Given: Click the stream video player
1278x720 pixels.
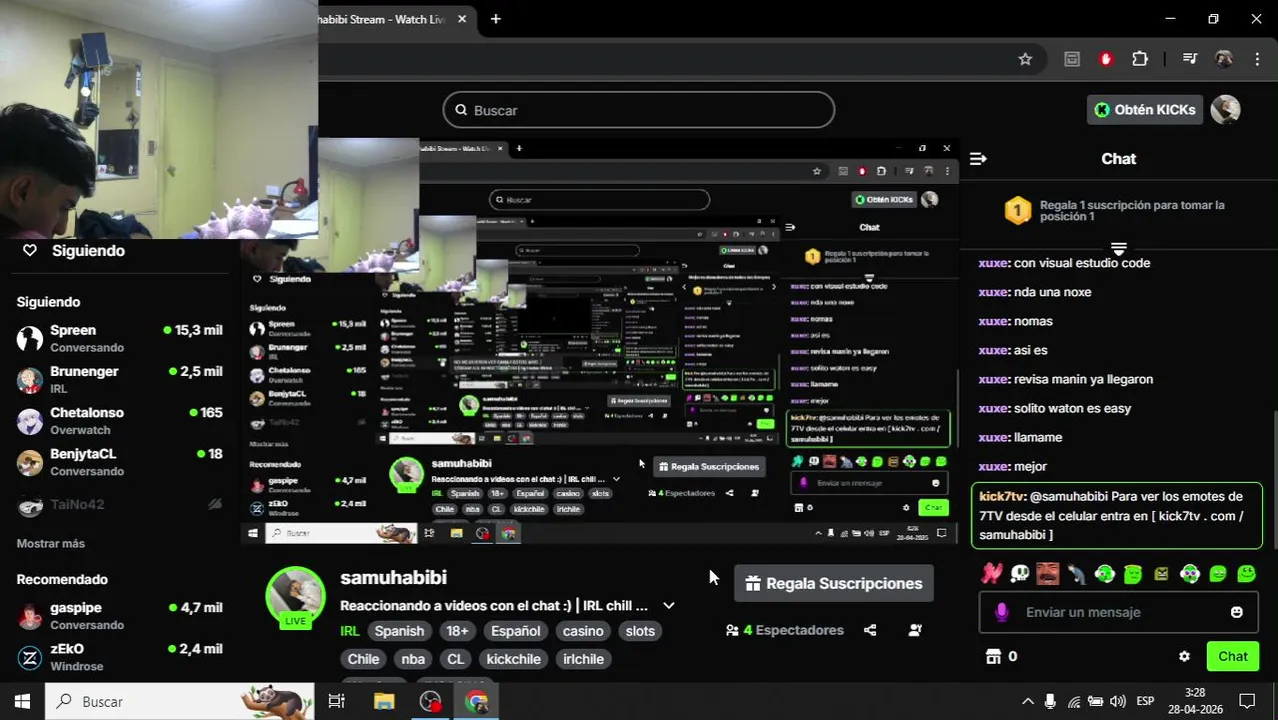Looking at the screenshot, I should (x=600, y=343).
